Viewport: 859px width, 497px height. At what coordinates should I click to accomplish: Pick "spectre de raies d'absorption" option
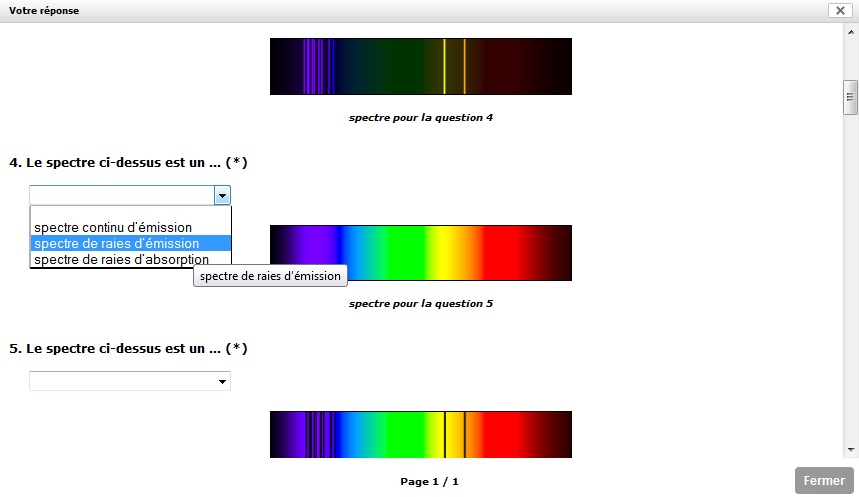click(121, 259)
